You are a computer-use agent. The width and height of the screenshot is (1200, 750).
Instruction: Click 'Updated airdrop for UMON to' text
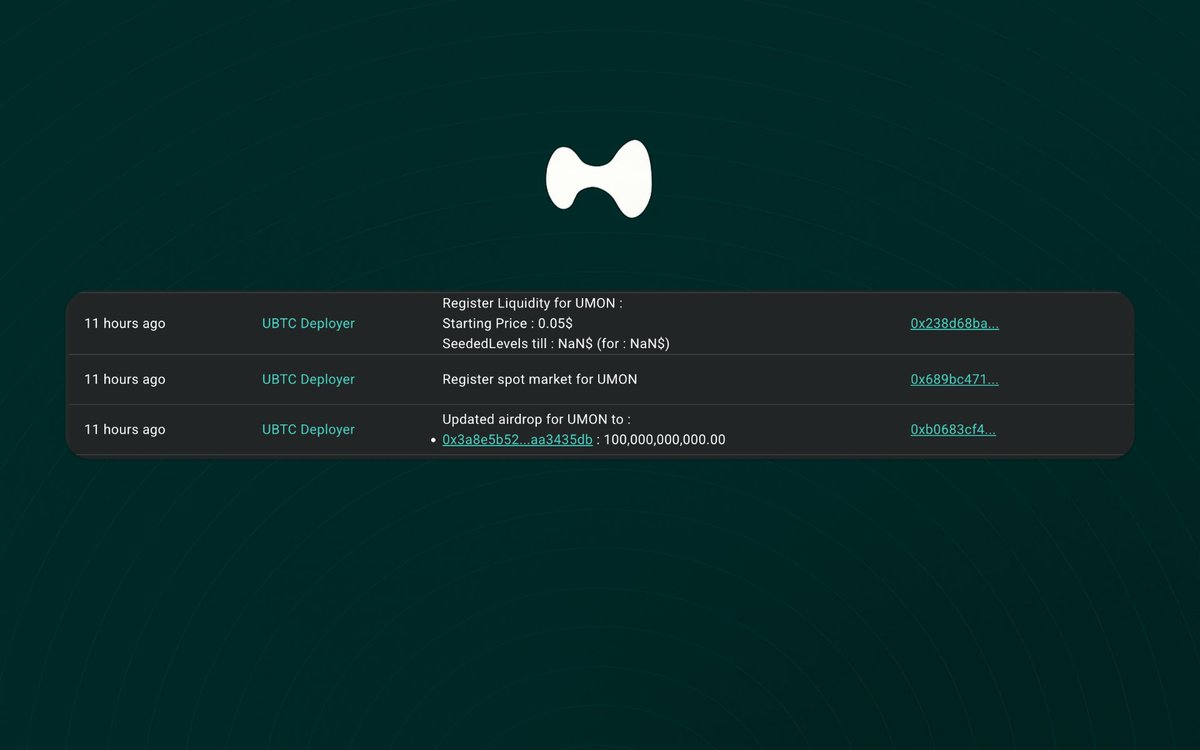(x=536, y=419)
